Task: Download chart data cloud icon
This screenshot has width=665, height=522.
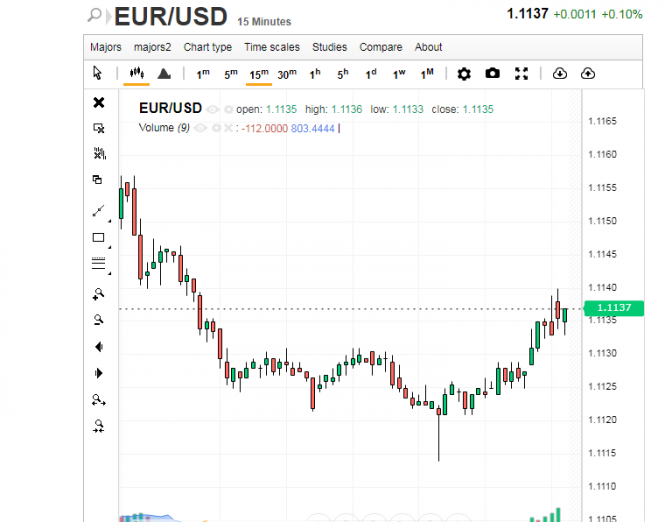Action: pyautogui.click(x=560, y=74)
